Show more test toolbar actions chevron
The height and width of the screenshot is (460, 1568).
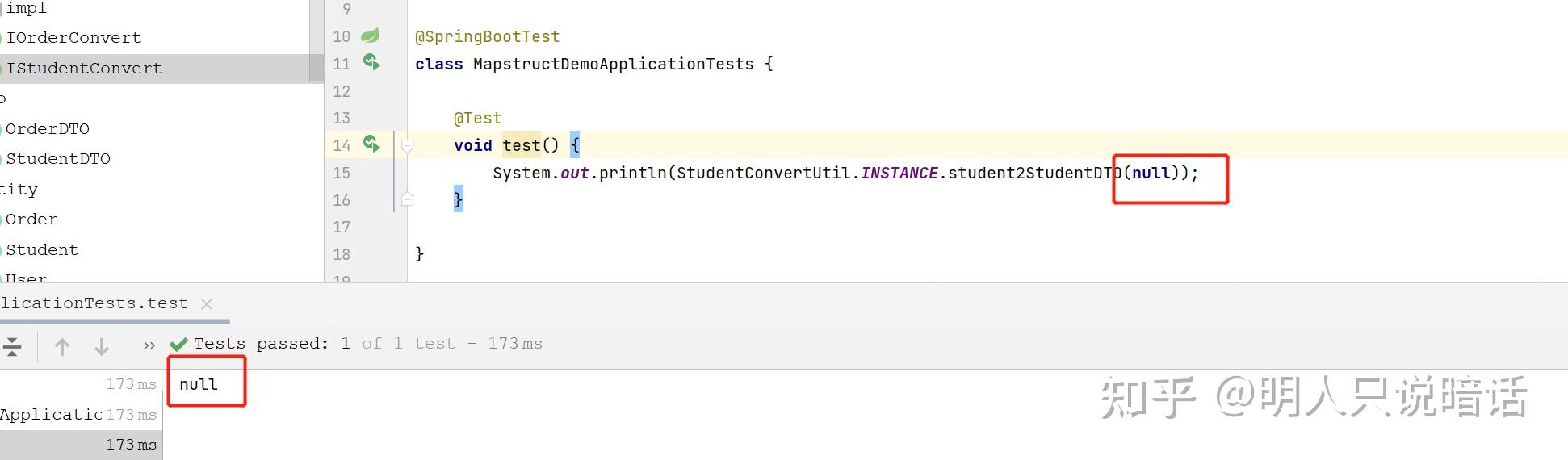click(x=149, y=345)
